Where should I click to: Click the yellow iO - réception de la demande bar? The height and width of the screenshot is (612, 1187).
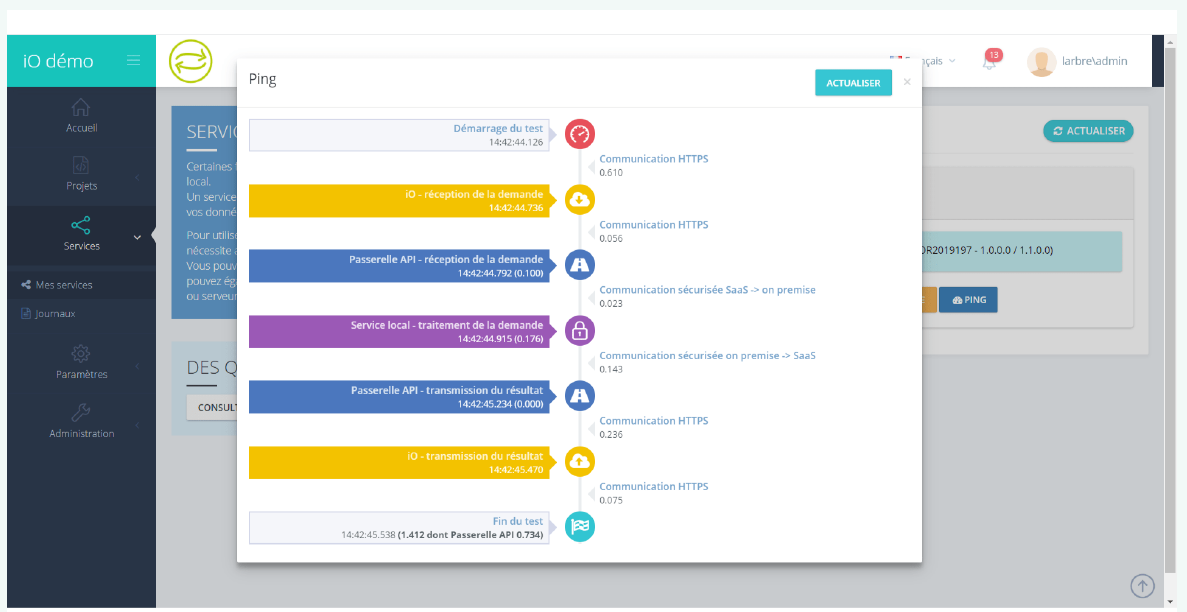(399, 201)
